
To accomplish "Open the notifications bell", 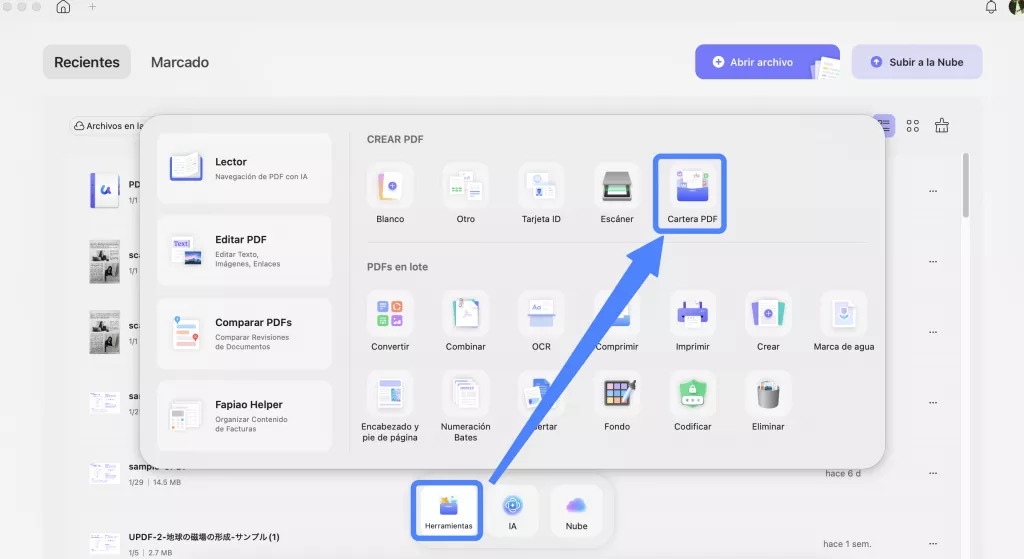I will tap(991, 7).
